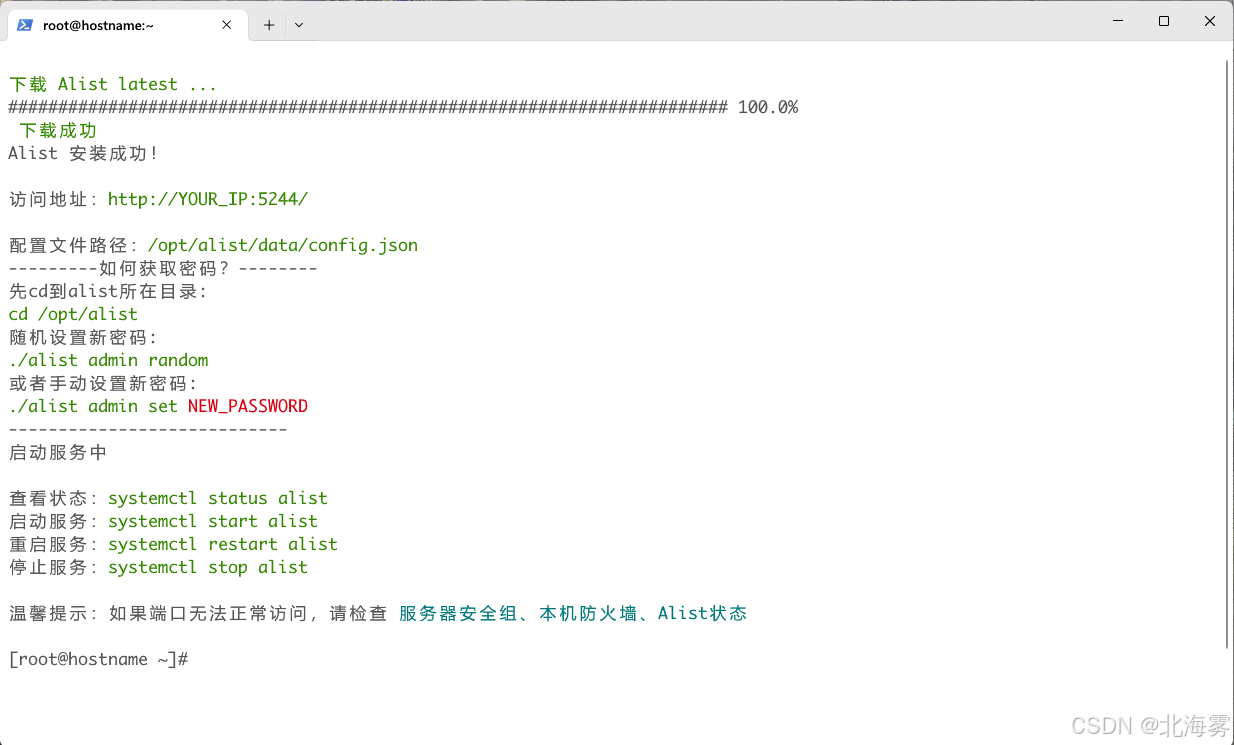This screenshot has width=1234, height=745.
Task: Click the command cd /opt/alist
Action: point(73,314)
